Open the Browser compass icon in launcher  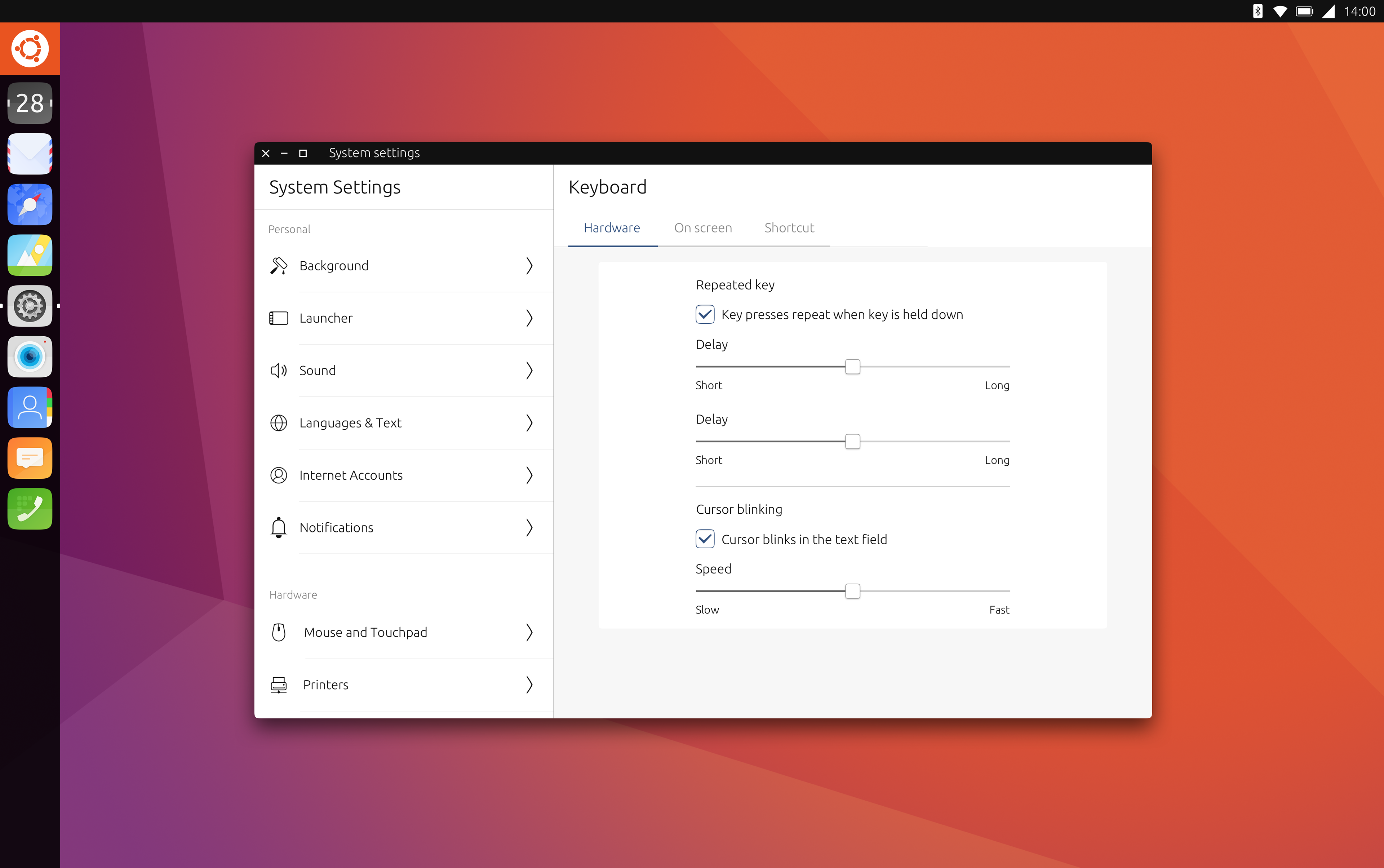pyautogui.click(x=30, y=204)
